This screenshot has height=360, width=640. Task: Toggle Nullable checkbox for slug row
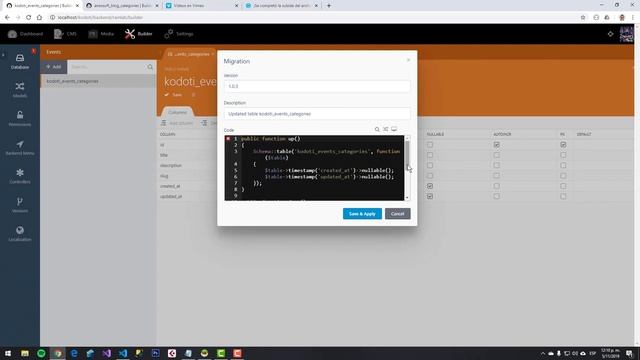click(430, 176)
